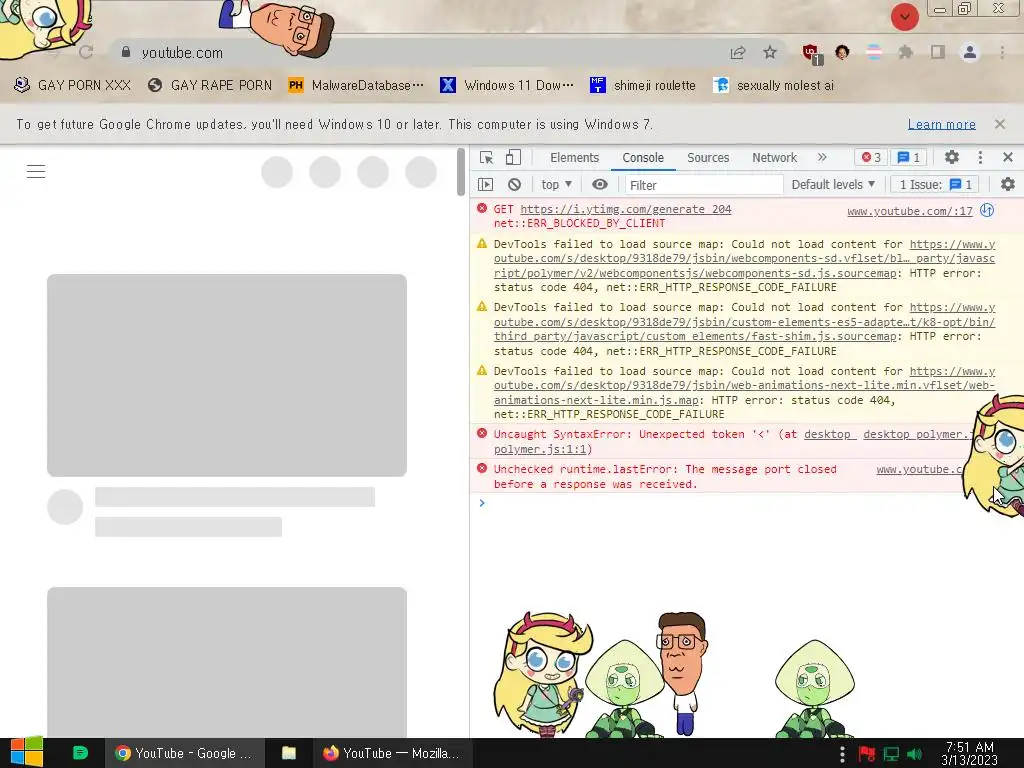Open 'shimeji roulette' bookmark
1024x768 pixels.
tap(643, 85)
